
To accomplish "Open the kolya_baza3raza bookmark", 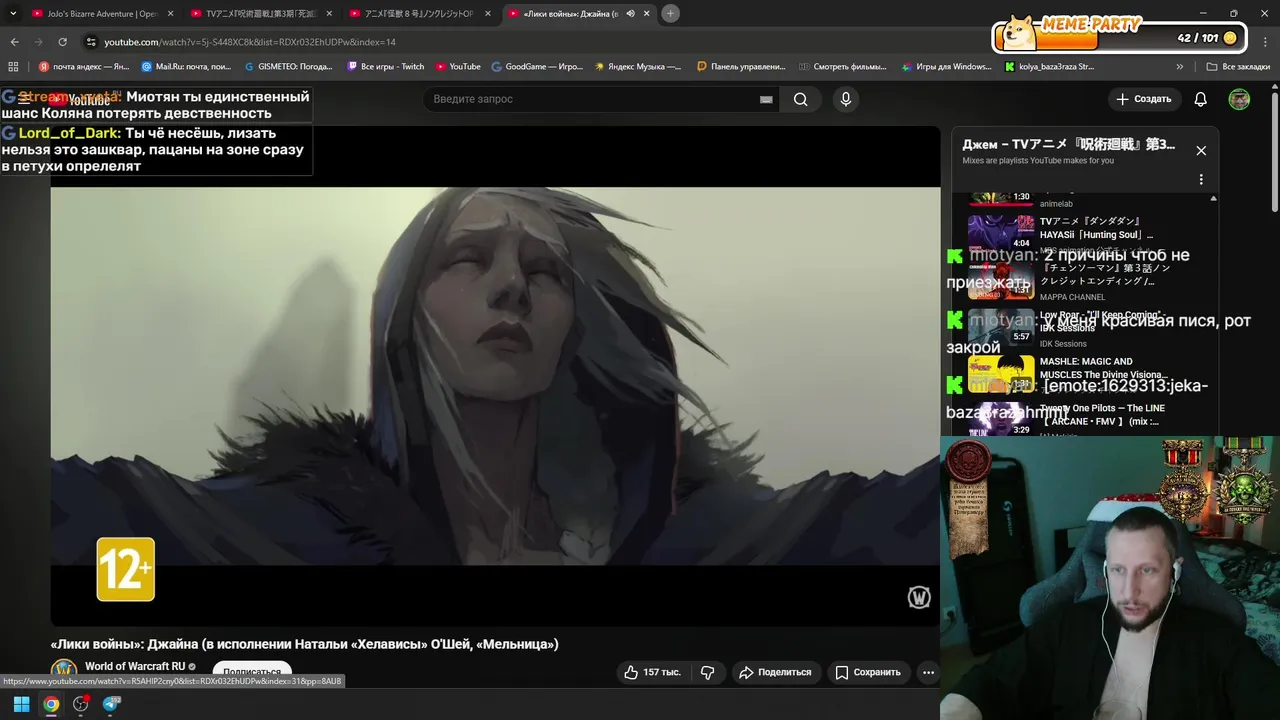I will coord(1050,67).
